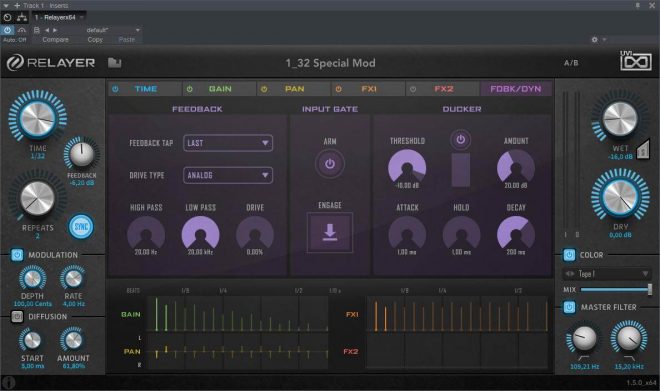Click the sidechain/clock icon in host header
Image resolution: width=660 pixels, height=391 pixels.
pos(8,17)
